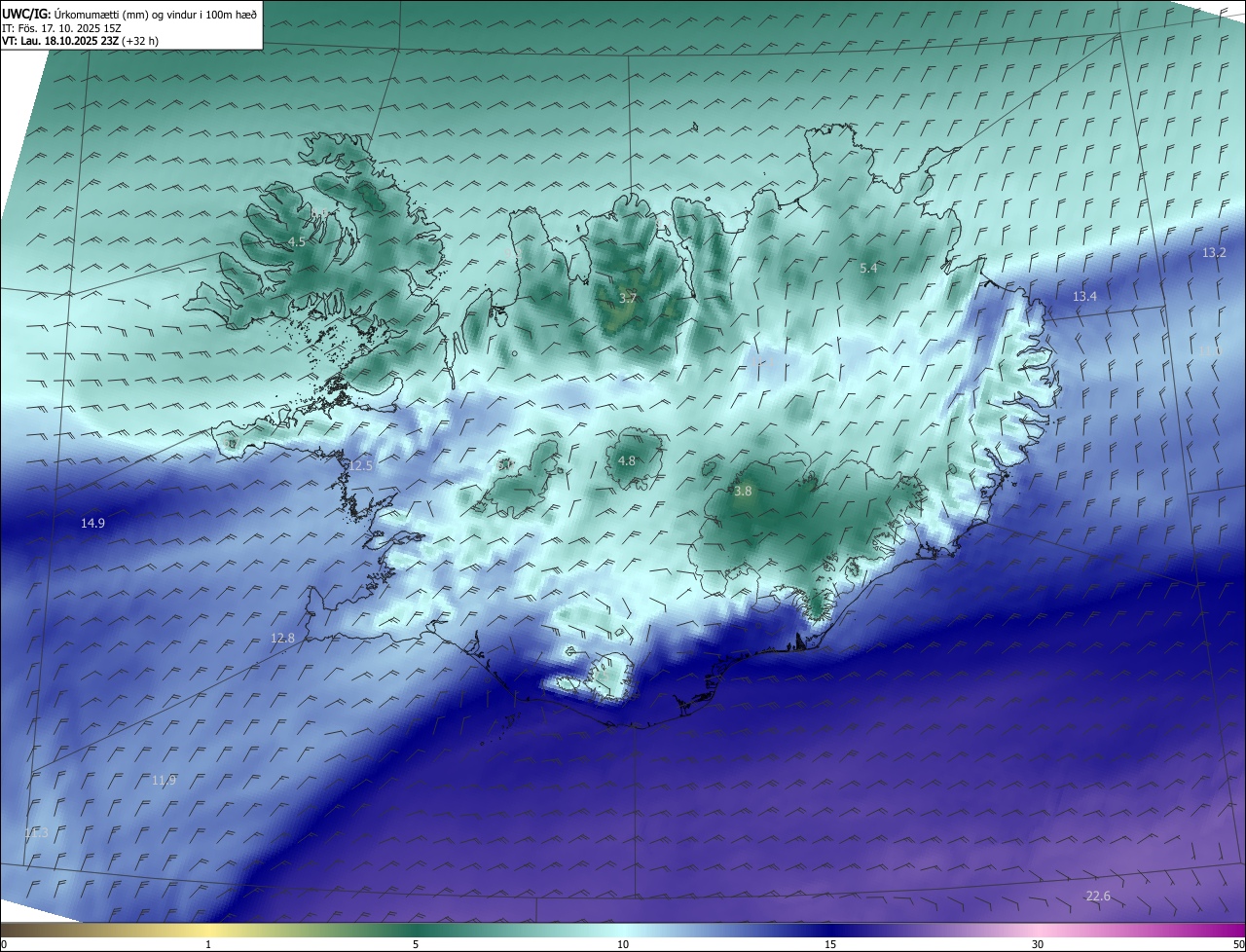This screenshot has width=1246, height=952.
Task: Click the color scale label 30
Action: pyautogui.click(x=1038, y=944)
